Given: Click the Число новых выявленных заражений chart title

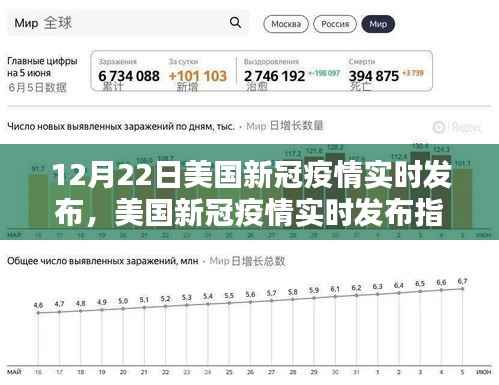Looking at the screenshot, I should tap(121, 126).
